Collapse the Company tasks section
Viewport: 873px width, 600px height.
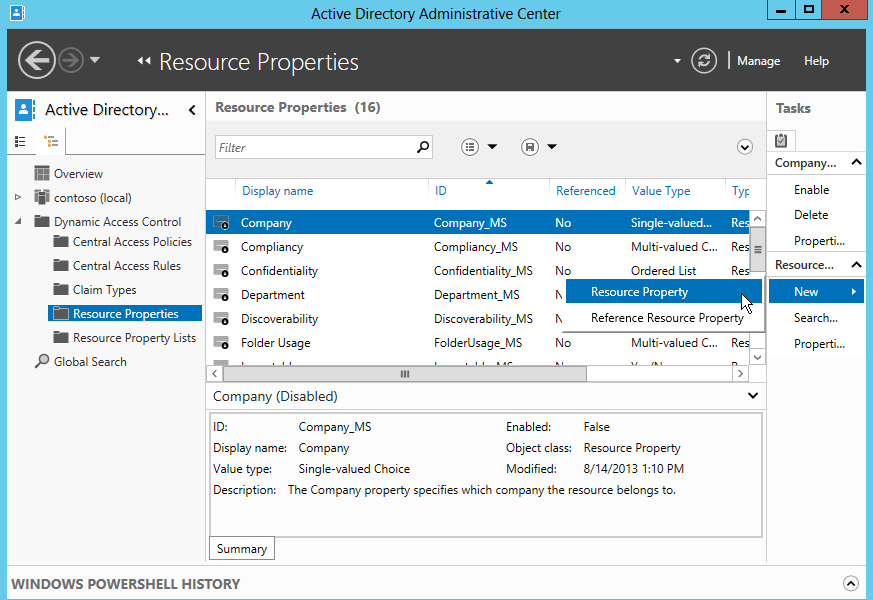click(856, 163)
